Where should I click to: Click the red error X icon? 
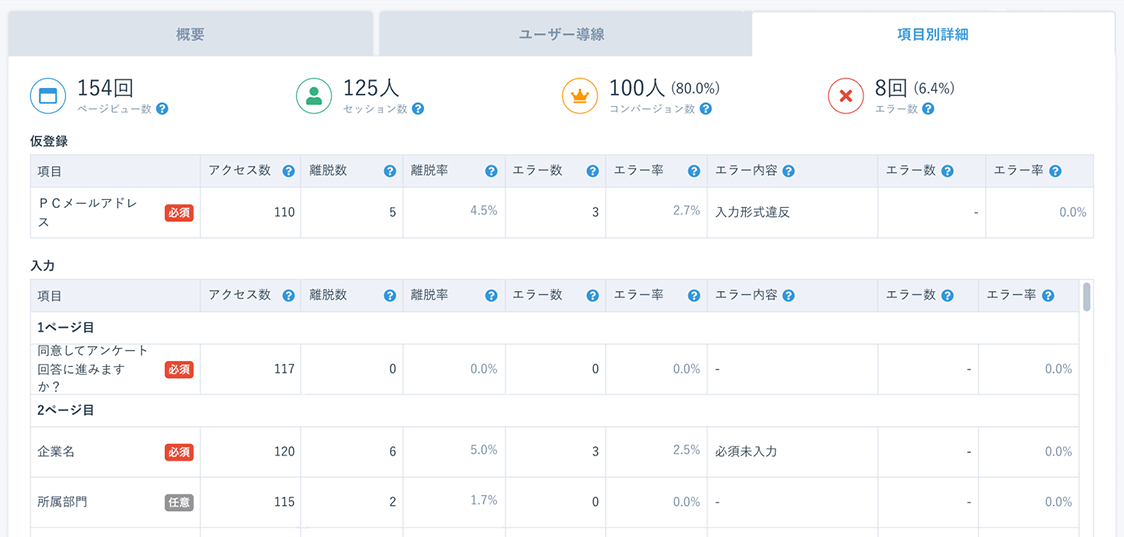coord(846,96)
